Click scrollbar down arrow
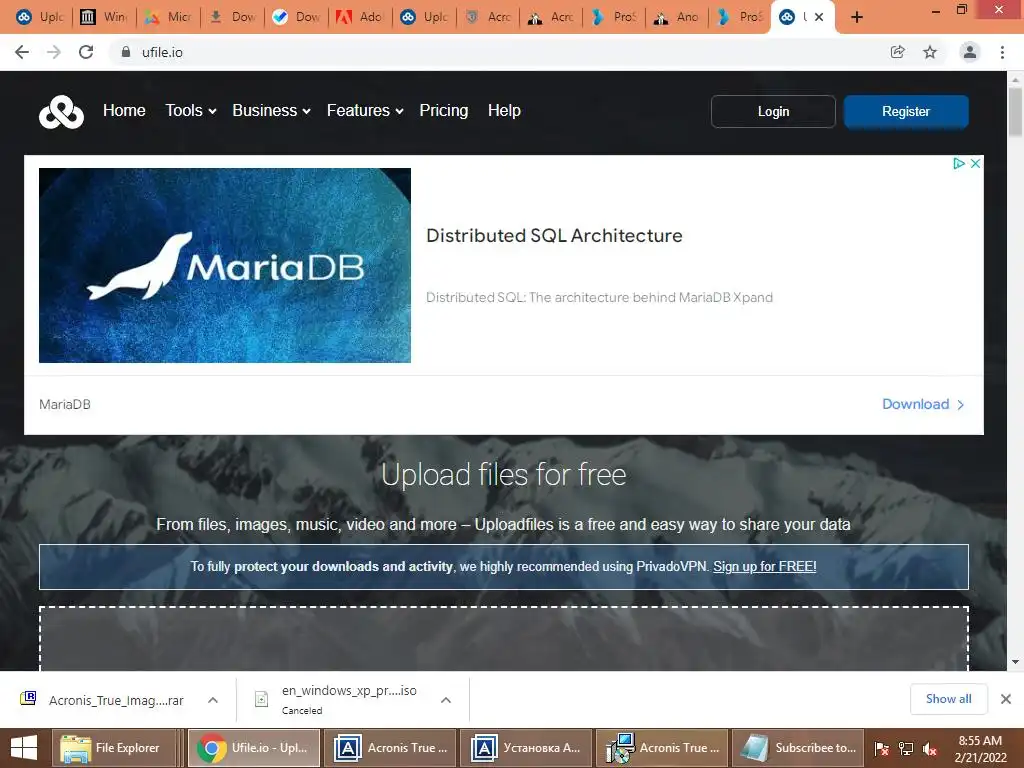 (1015, 662)
